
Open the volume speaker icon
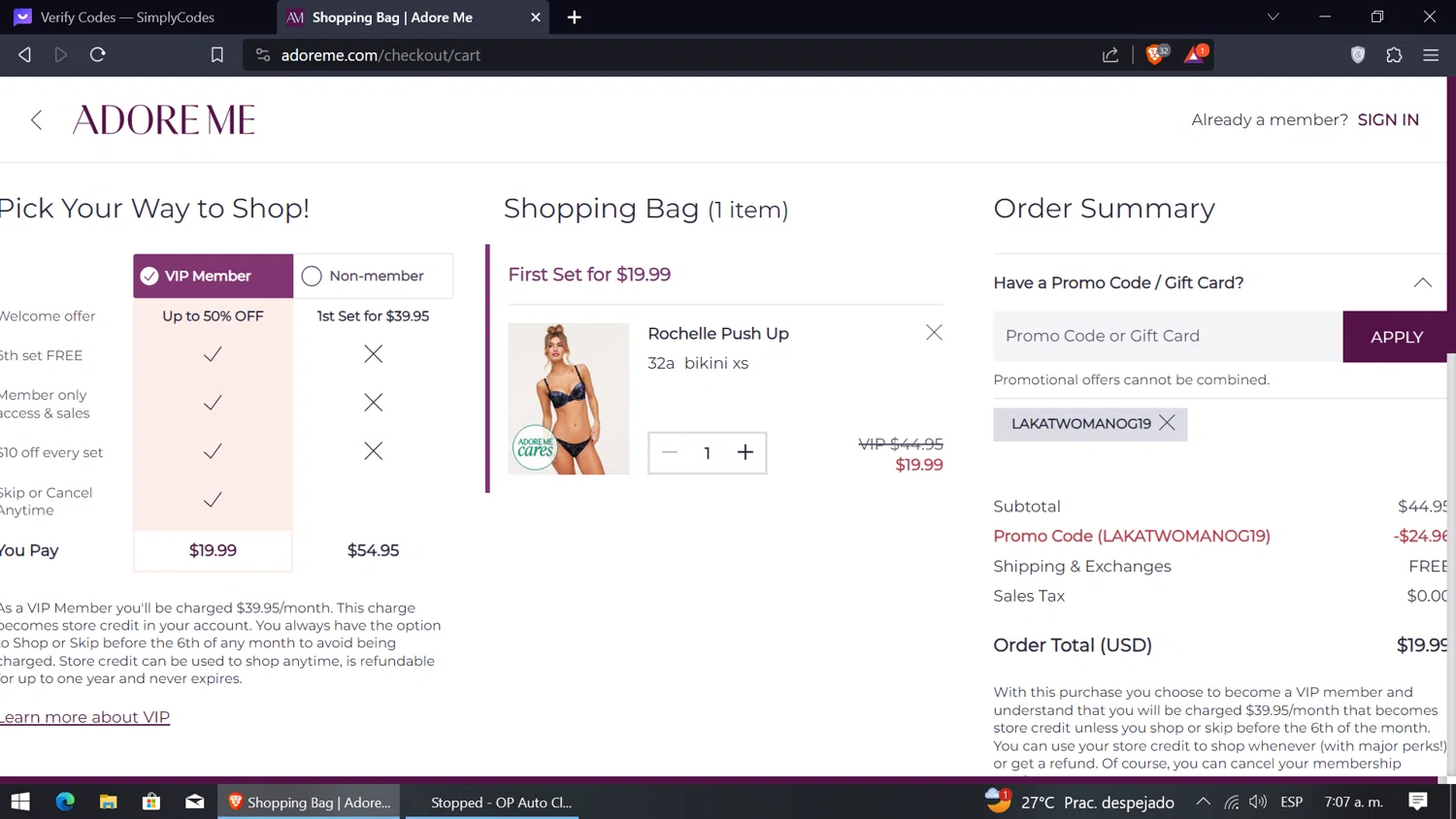click(x=1258, y=802)
